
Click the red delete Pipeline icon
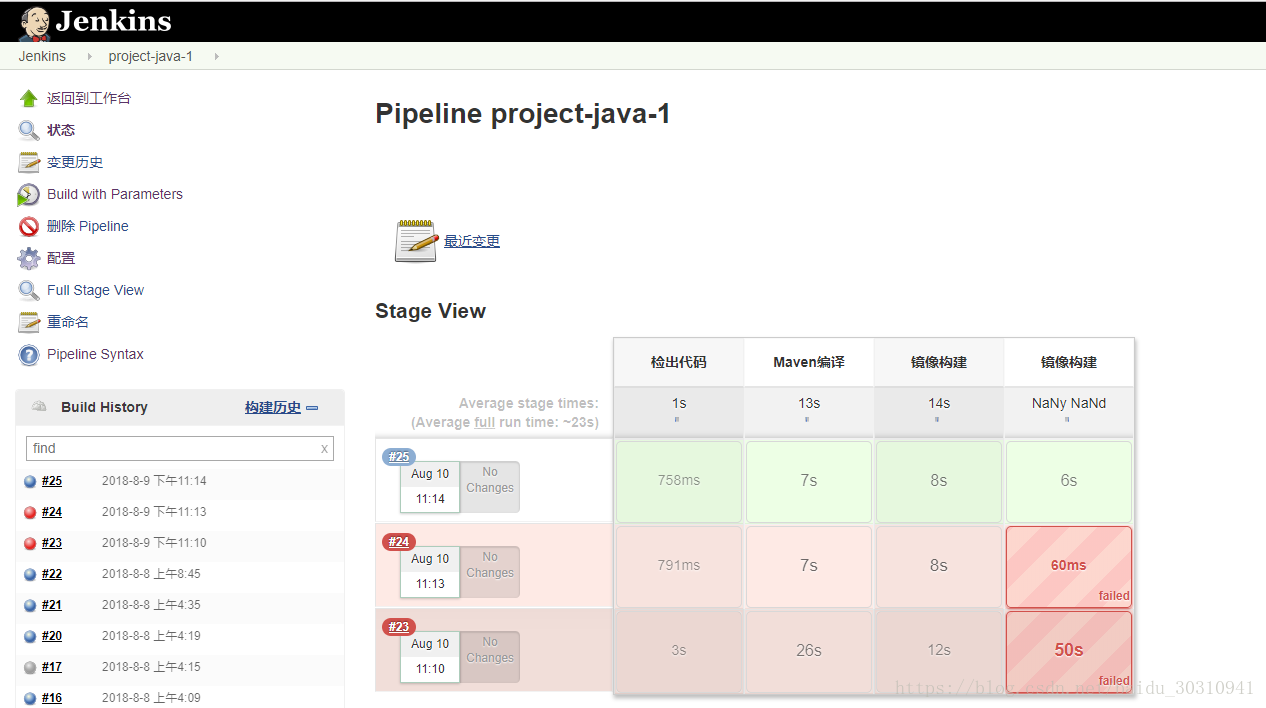(29, 226)
